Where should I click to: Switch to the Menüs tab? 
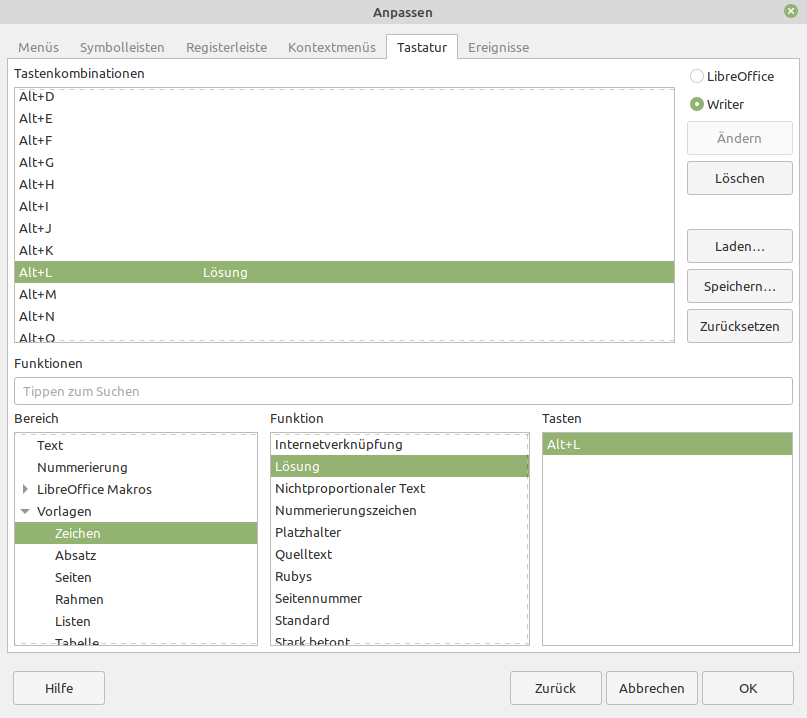38,47
